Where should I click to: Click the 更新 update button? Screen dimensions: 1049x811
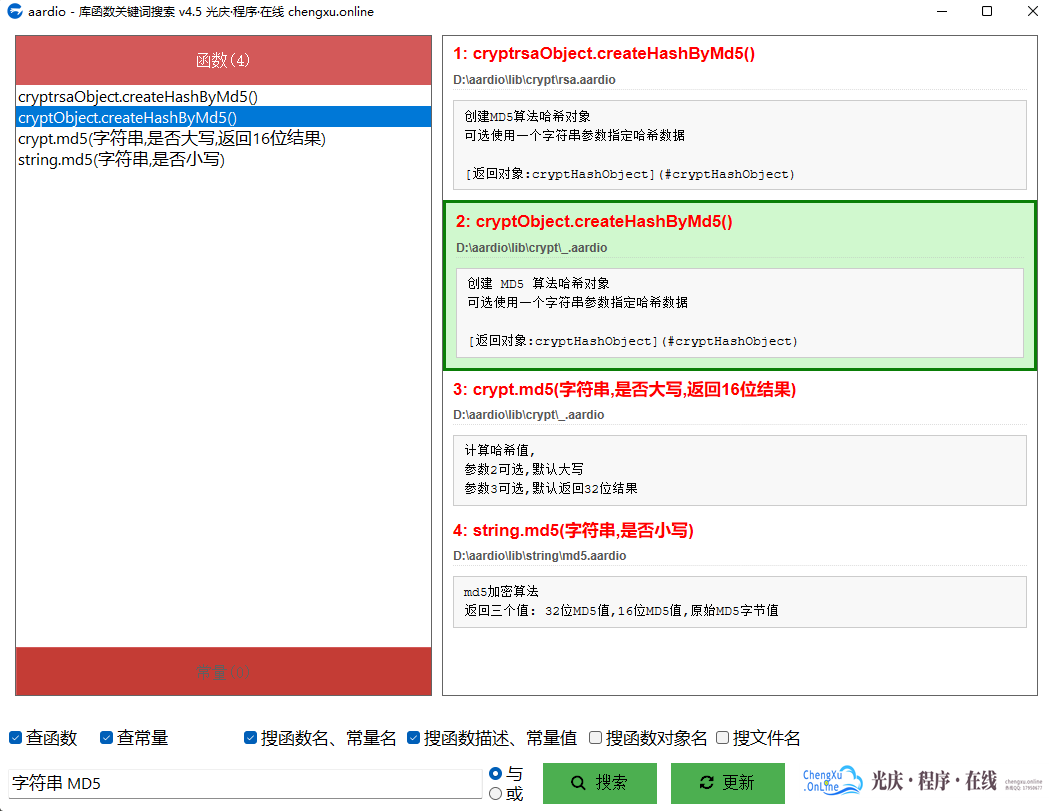tap(728, 783)
